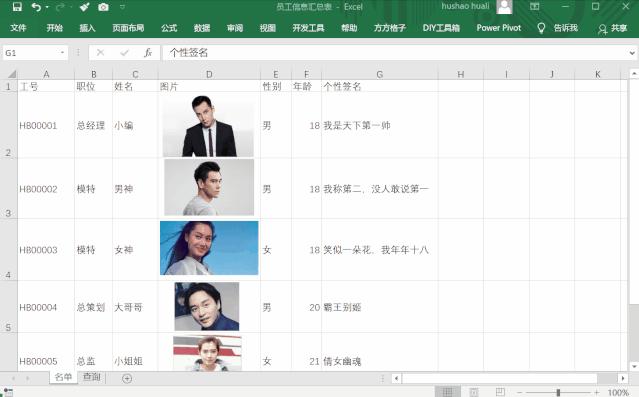Switch to the 插入 ribbon tab
This screenshot has height=397, width=639.
[x=87, y=28]
